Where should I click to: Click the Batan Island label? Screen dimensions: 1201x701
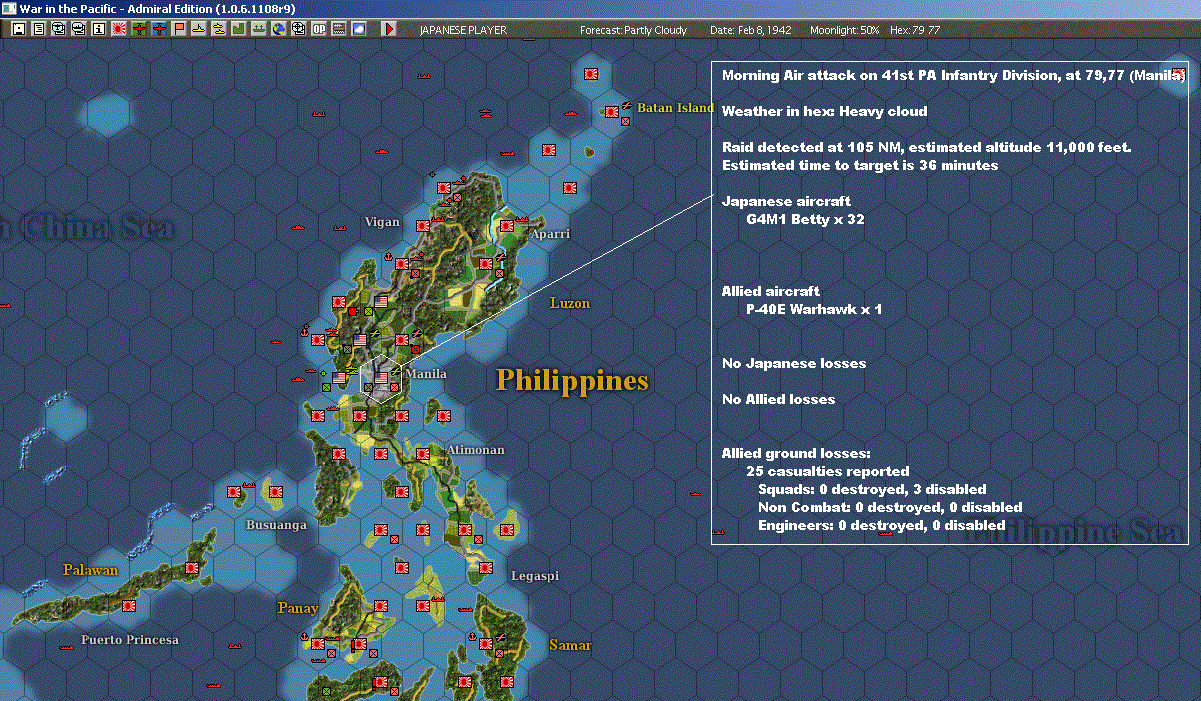[676, 108]
